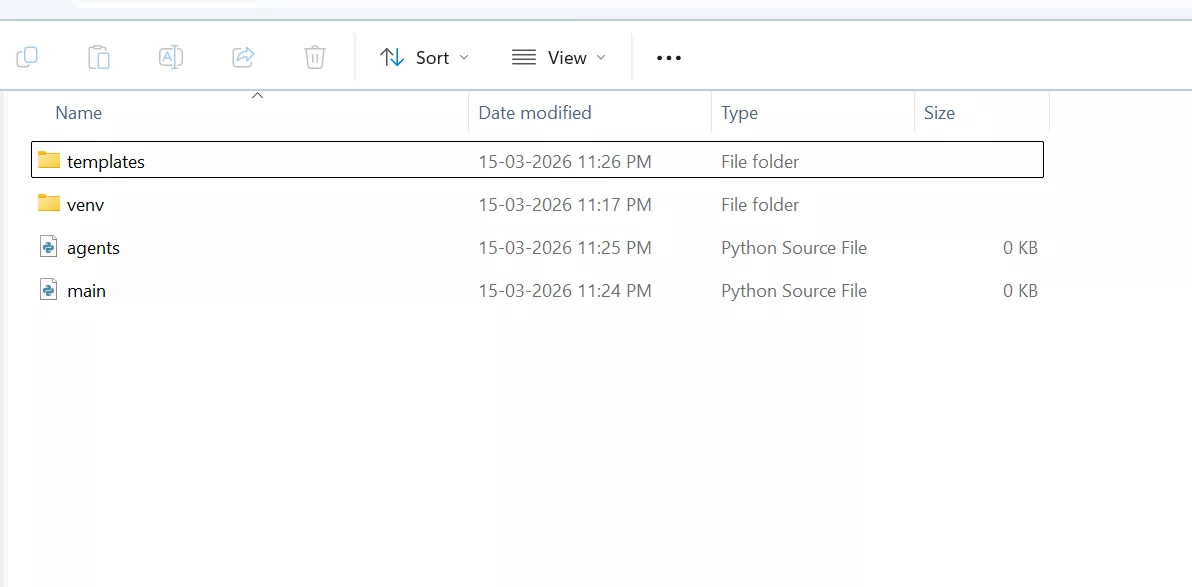Click the Python icon next to main
This screenshot has width=1192, height=587.
[x=48, y=290]
